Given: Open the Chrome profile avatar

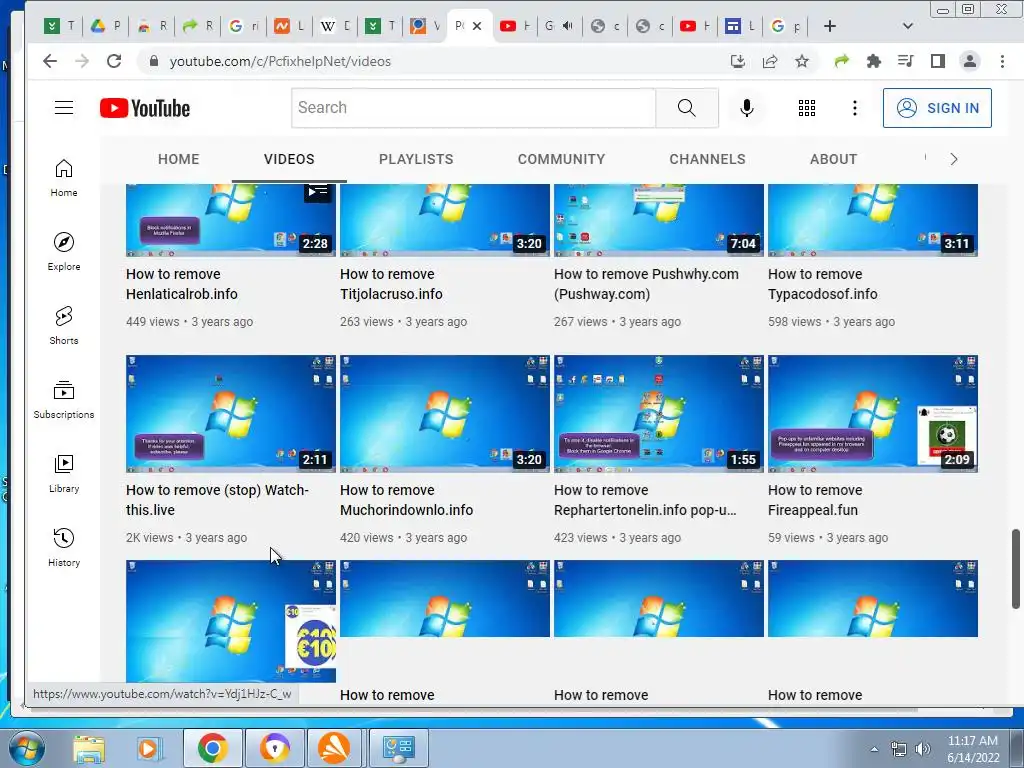Looking at the screenshot, I should pyautogui.click(x=970, y=61).
